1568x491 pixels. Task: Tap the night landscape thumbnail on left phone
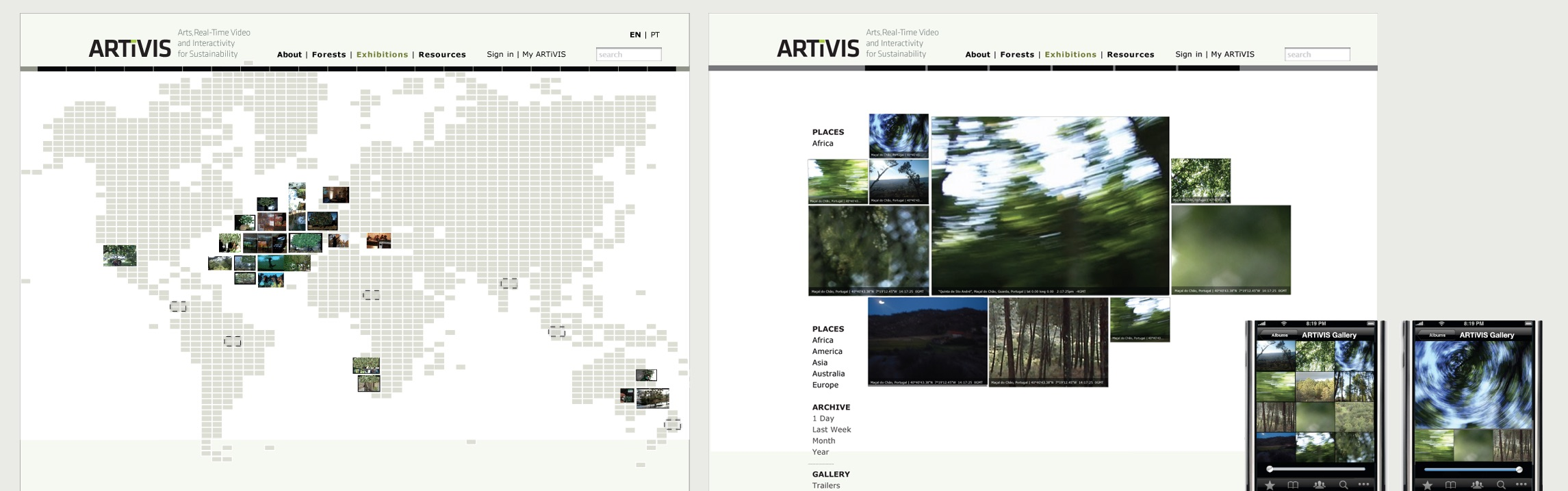coord(1276,448)
